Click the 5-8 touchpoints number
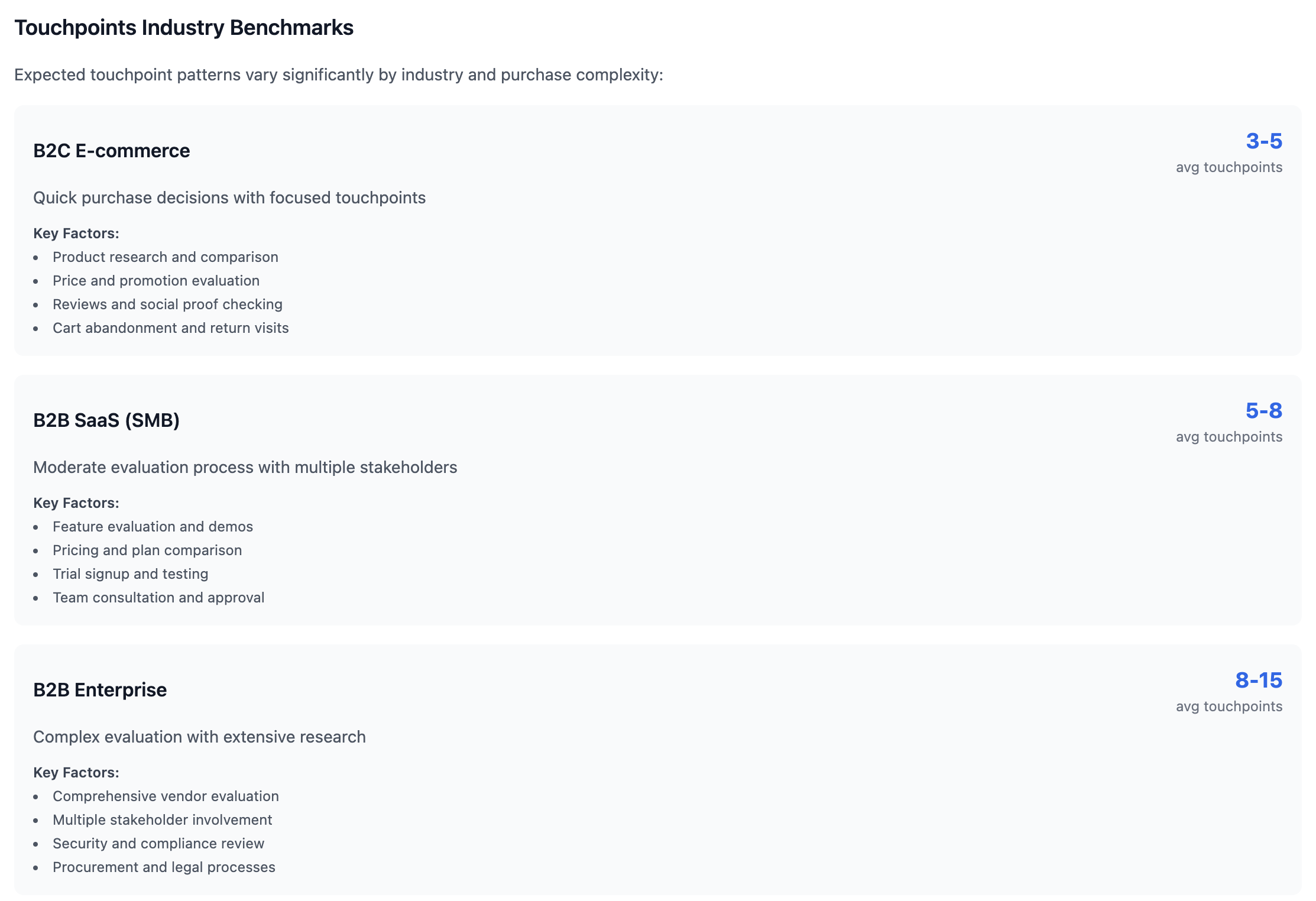The width and height of the screenshot is (1316, 901). pyautogui.click(x=1264, y=411)
